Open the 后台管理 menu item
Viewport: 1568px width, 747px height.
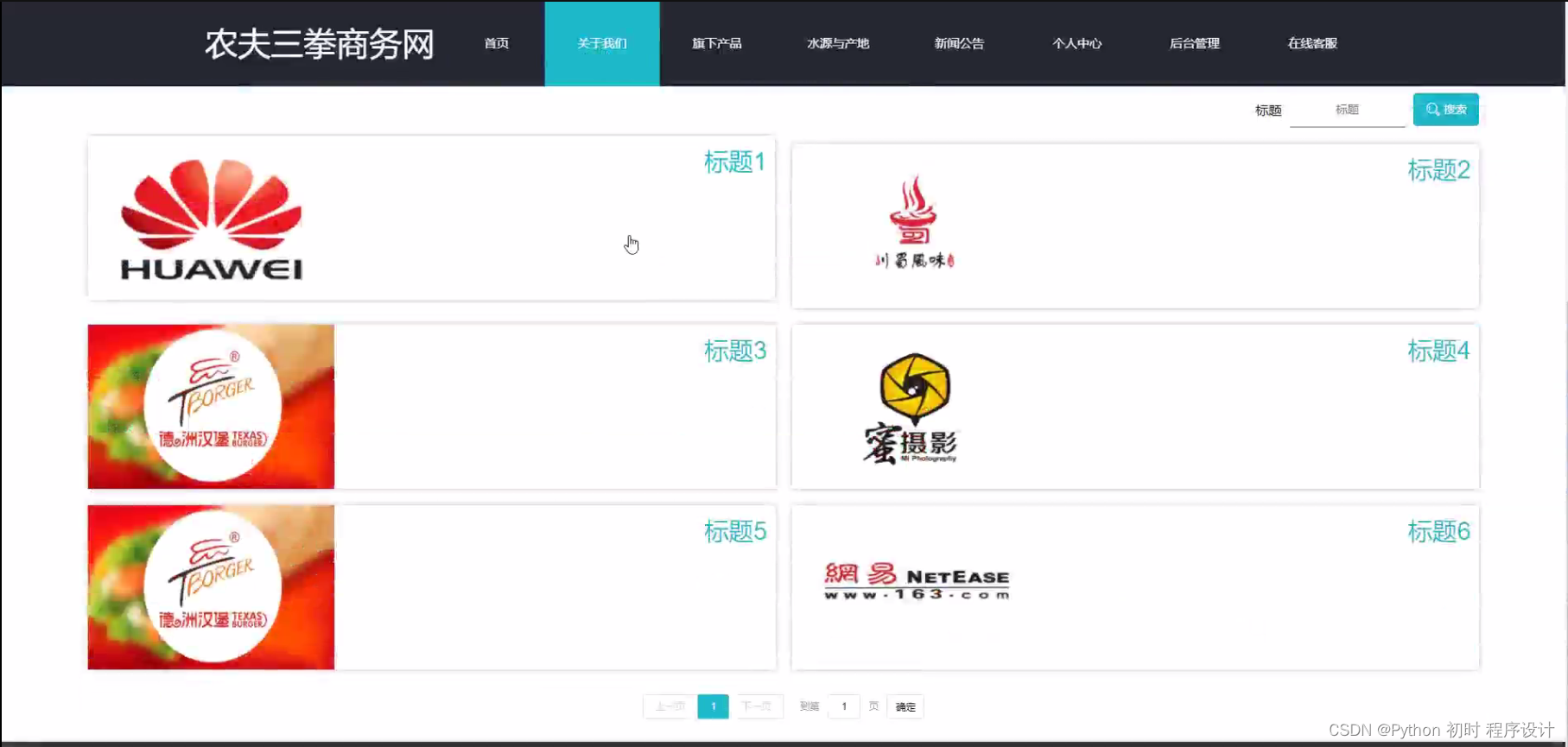1195,43
